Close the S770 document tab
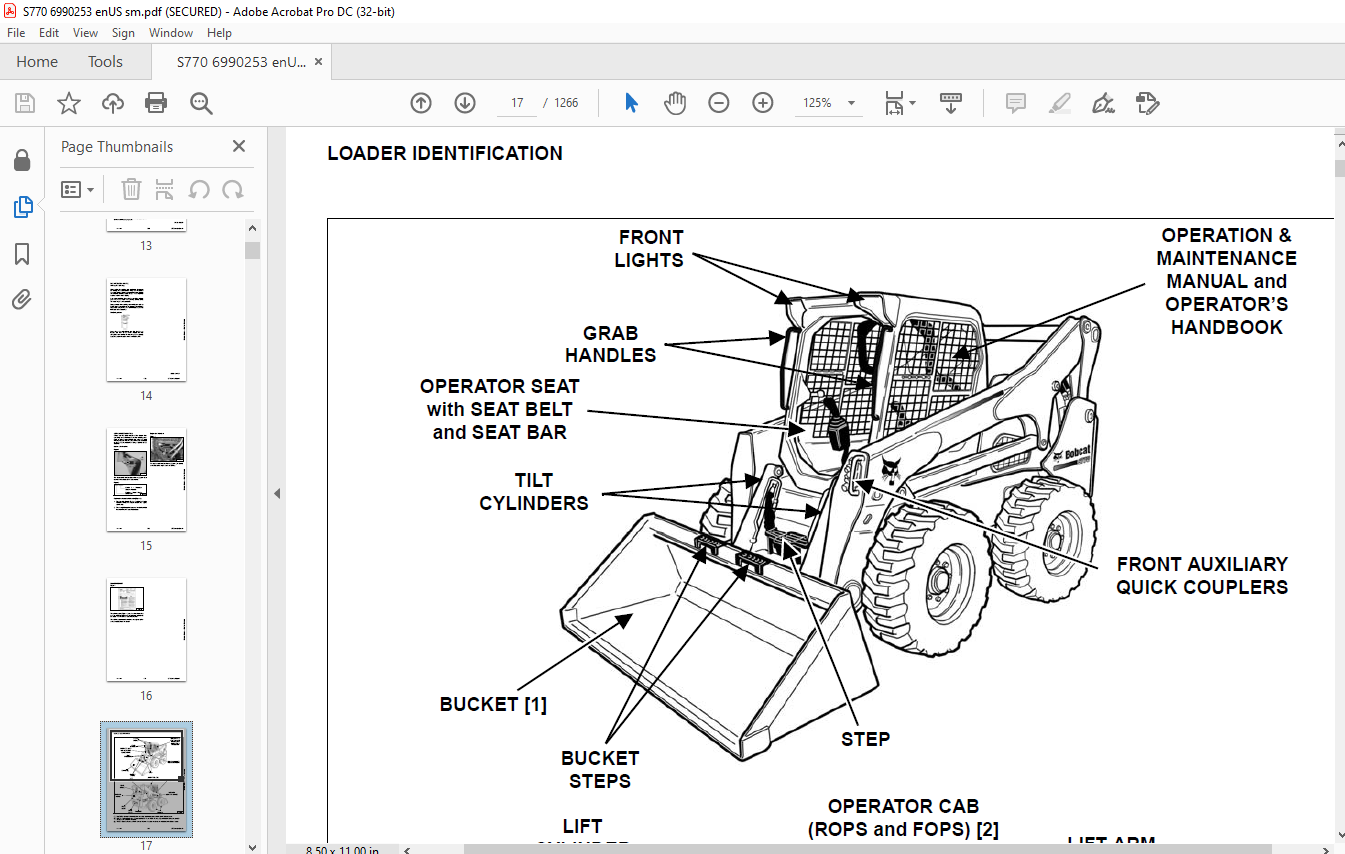The width and height of the screenshot is (1345, 854). [319, 61]
